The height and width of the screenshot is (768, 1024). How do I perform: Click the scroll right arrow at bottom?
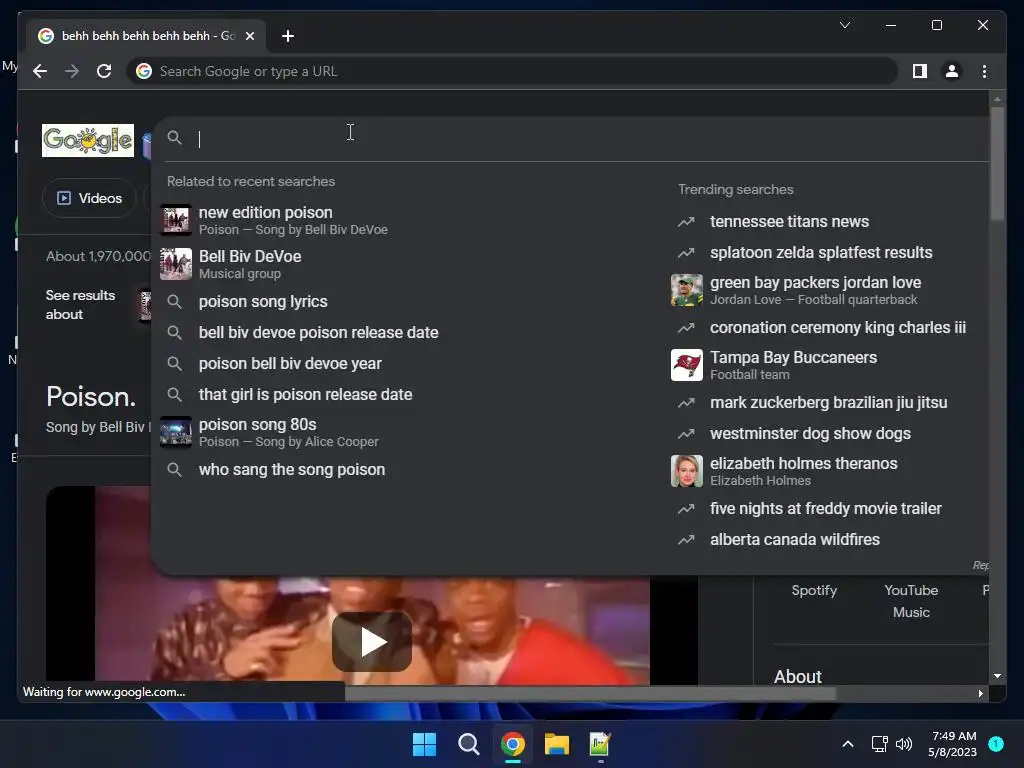(980, 694)
